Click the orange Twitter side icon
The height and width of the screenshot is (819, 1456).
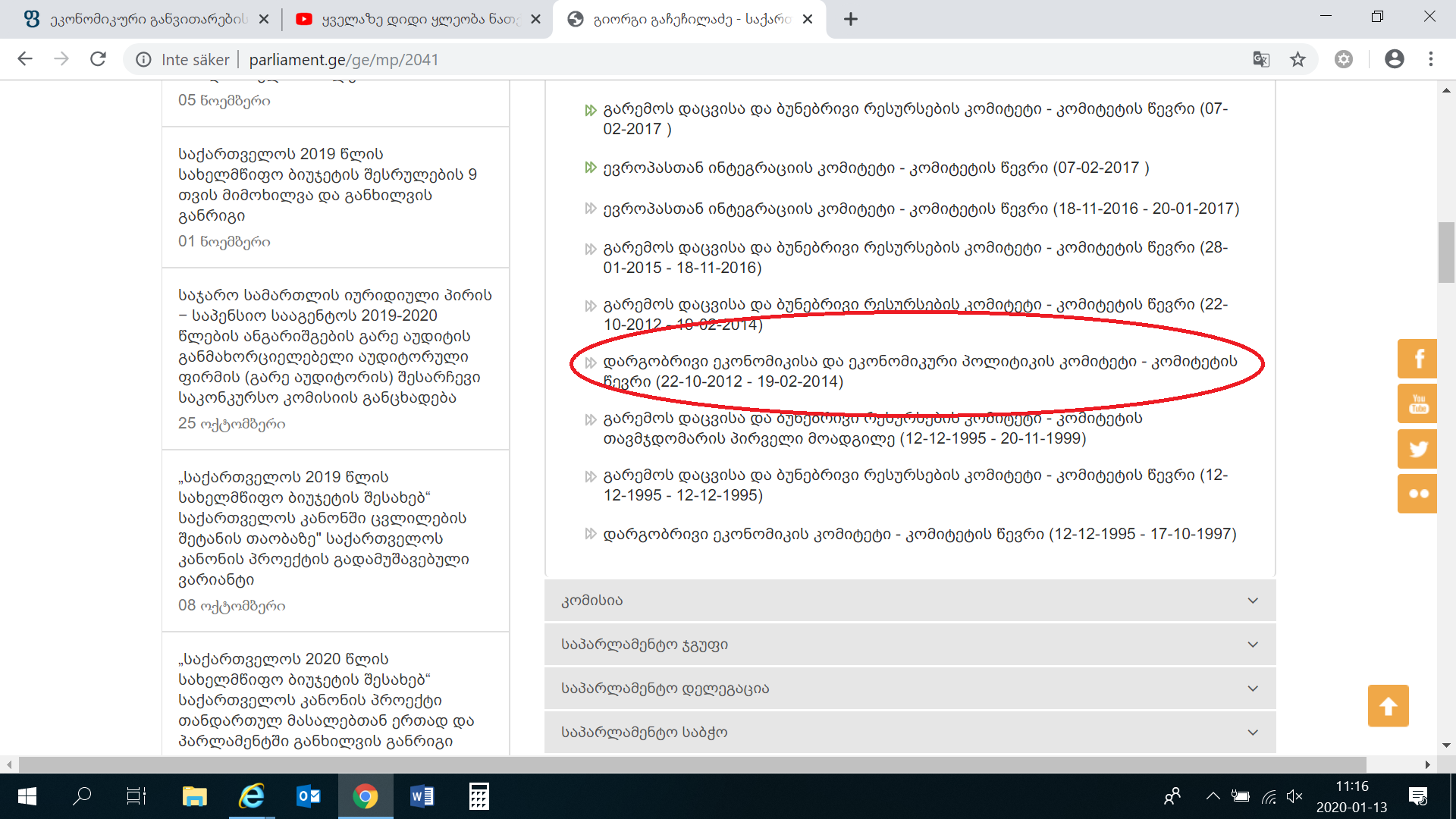point(1417,449)
